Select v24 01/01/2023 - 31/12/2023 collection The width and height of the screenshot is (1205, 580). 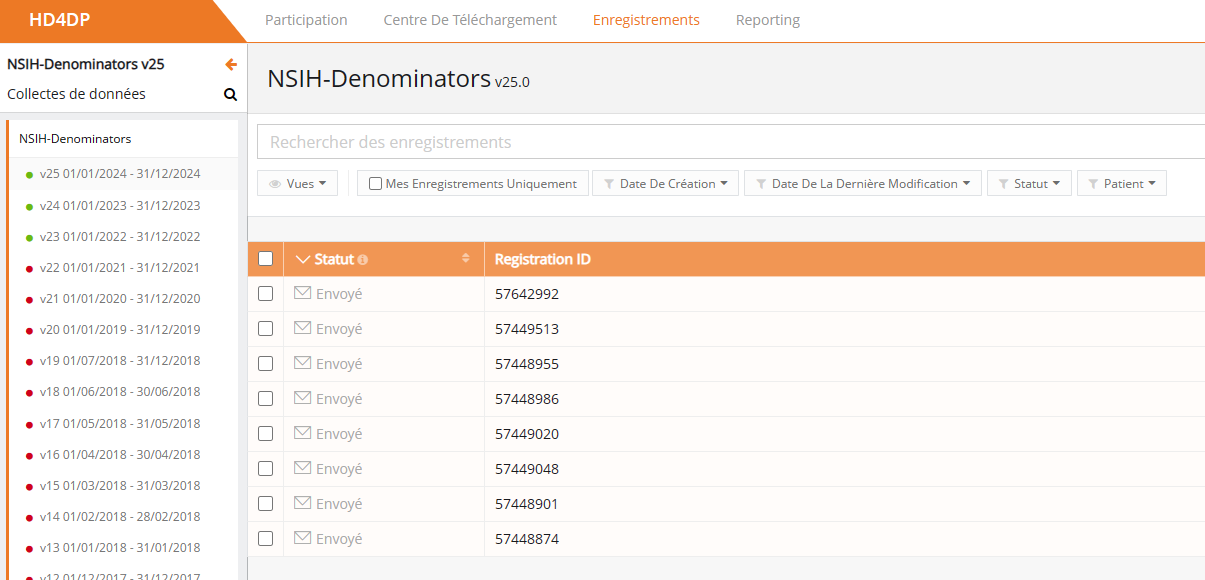click(x=120, y=206)
